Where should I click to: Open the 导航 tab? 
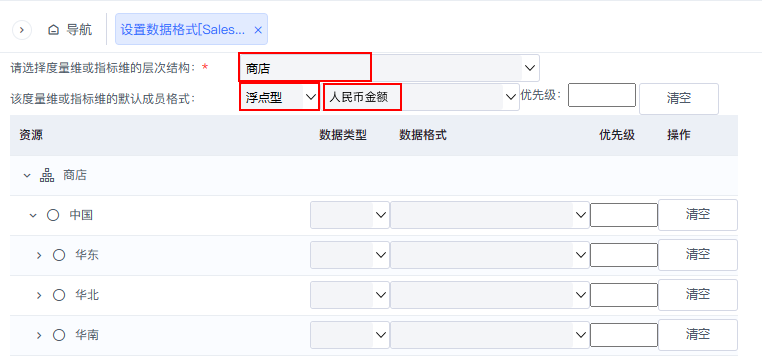[x=70, y=30]
